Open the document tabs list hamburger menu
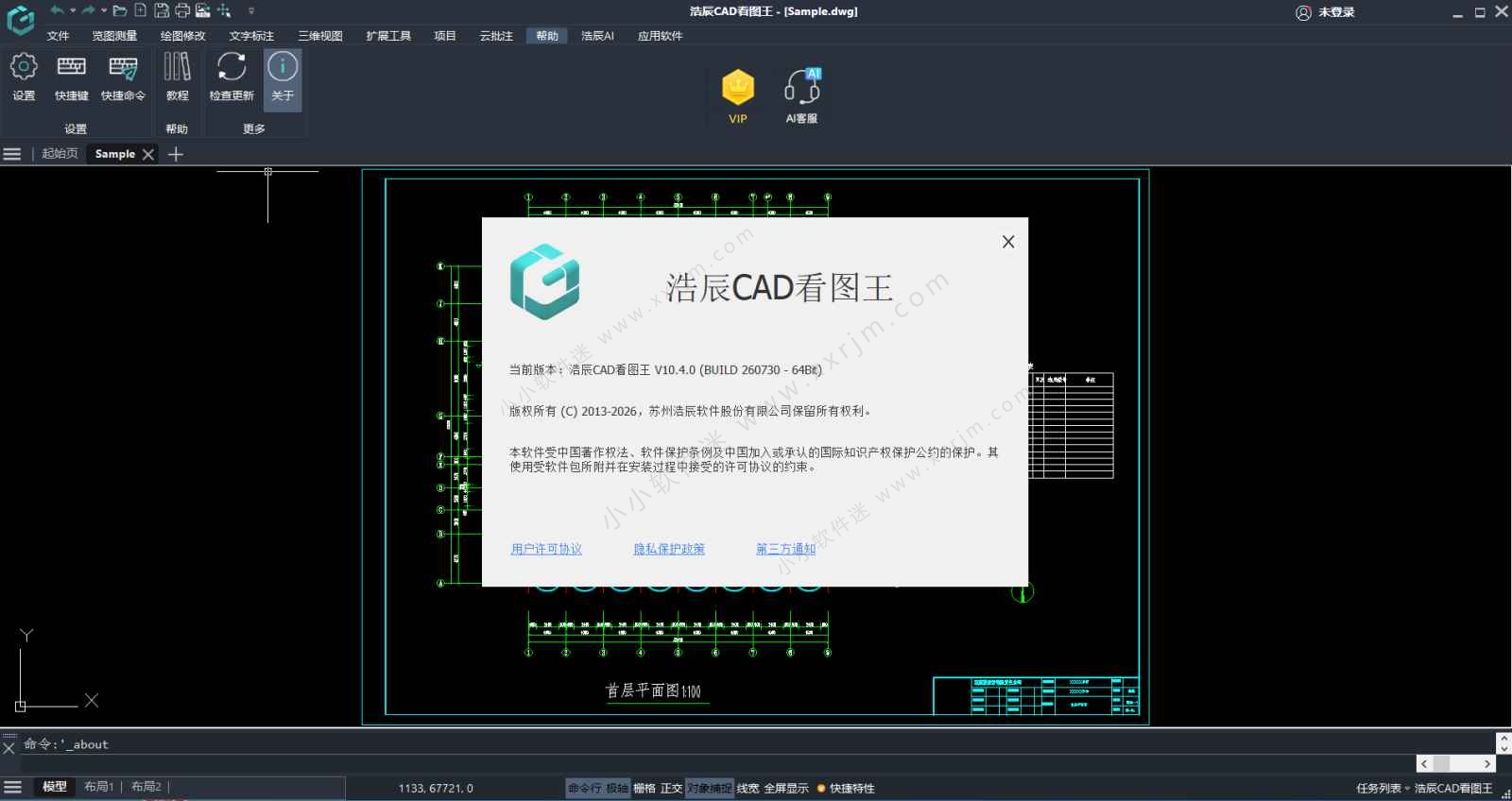This screenshot has height=801, width=1512. (x=12, y=154)
